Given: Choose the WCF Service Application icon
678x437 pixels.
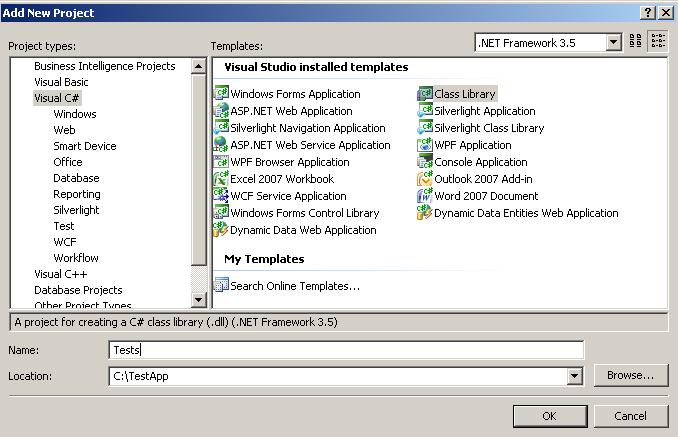Looking at the screenshot, I should [221, 195].
